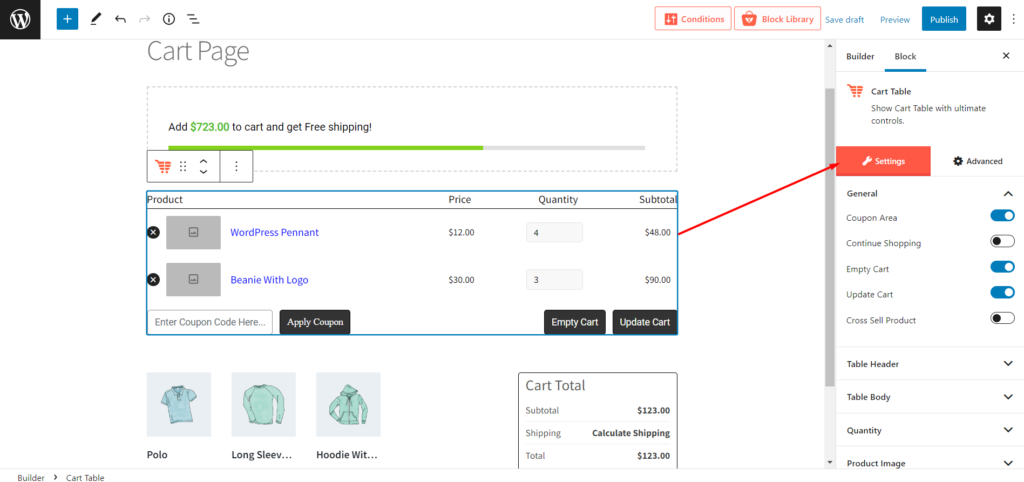
Task: Publish the cart page
Action: coord(944,19)
